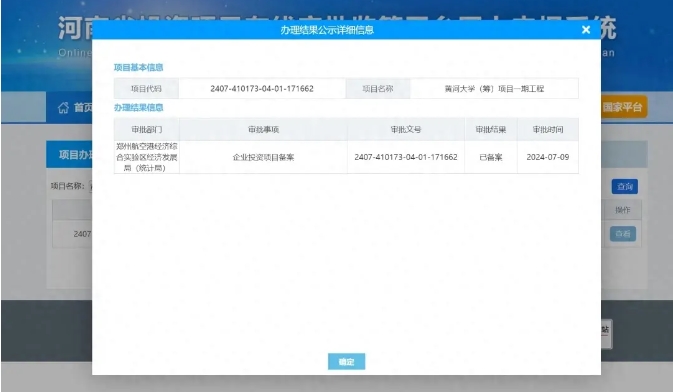Select the 项目基本信息 section heading

tap(138, 67)
